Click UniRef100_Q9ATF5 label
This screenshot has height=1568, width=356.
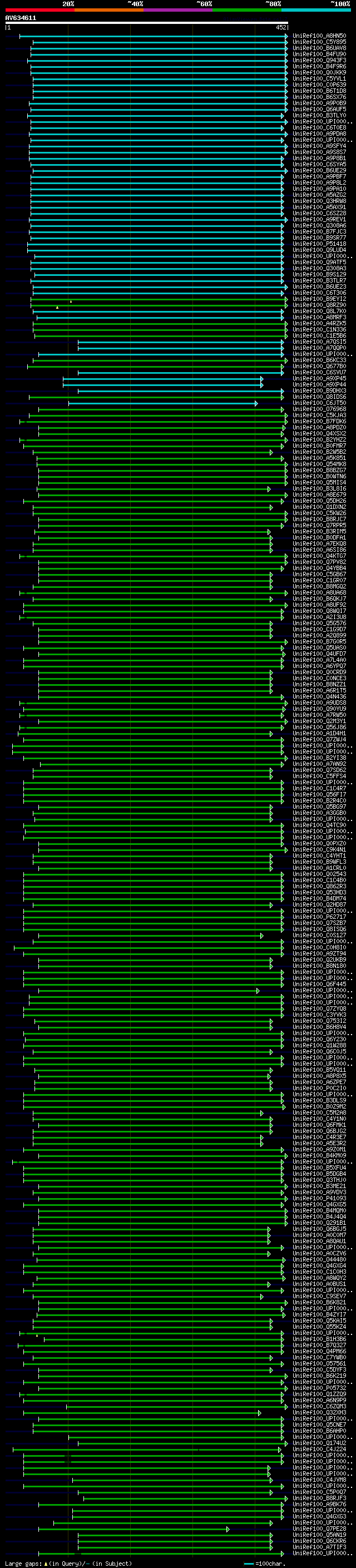[x=319, y=263]
